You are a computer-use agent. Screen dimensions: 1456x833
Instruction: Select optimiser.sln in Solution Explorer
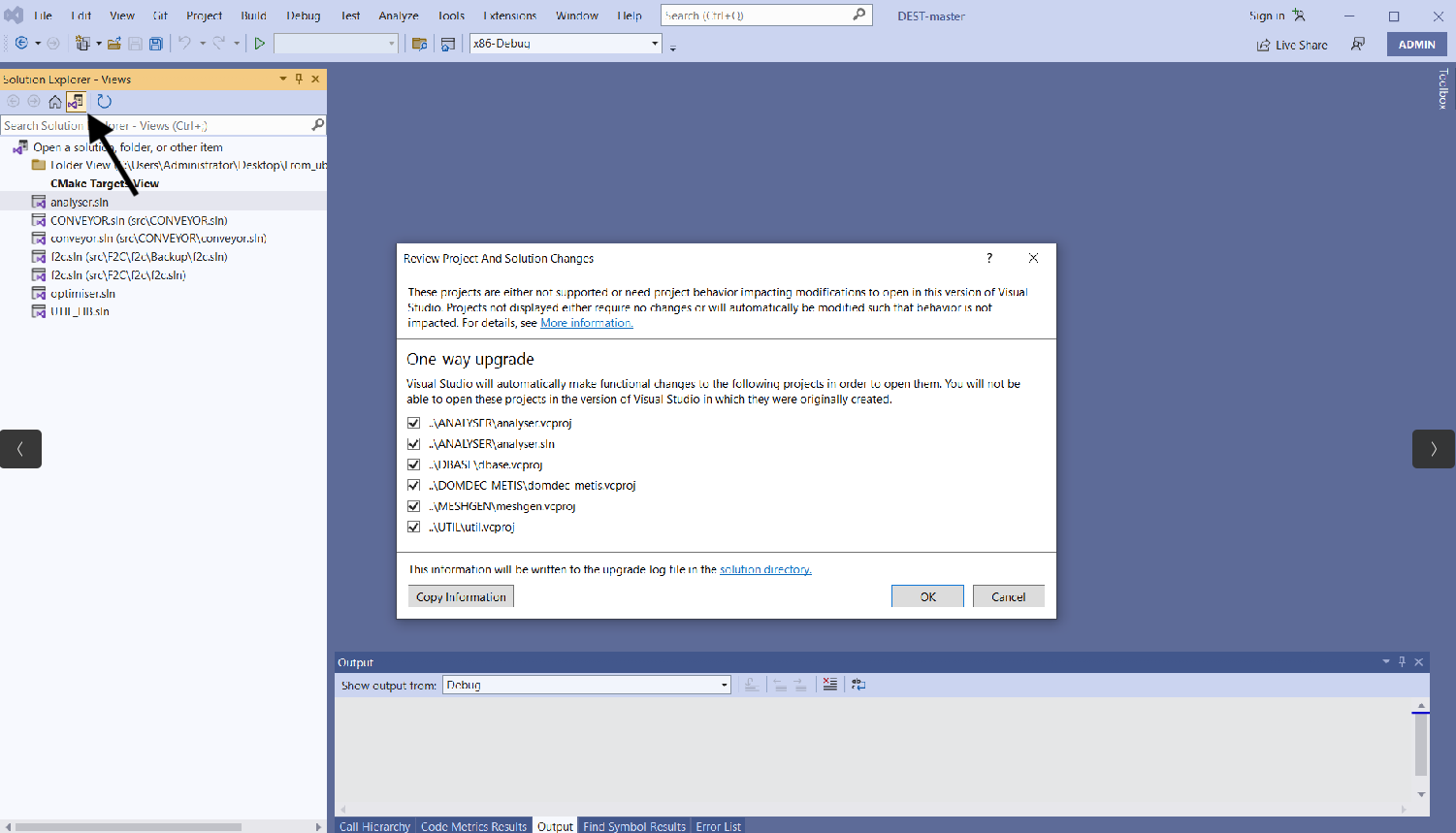pos(82,293)
